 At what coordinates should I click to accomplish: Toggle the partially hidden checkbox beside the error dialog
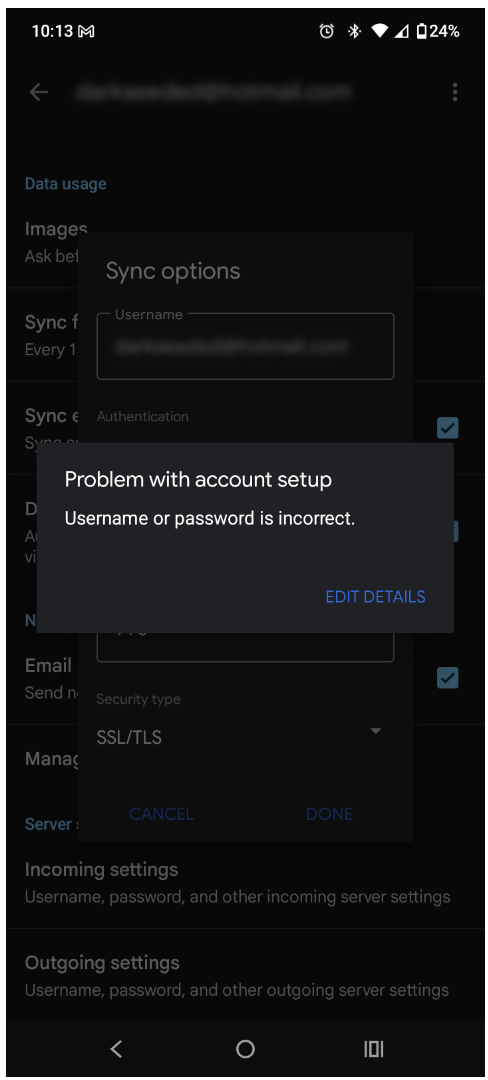click(x=455, y=531)
